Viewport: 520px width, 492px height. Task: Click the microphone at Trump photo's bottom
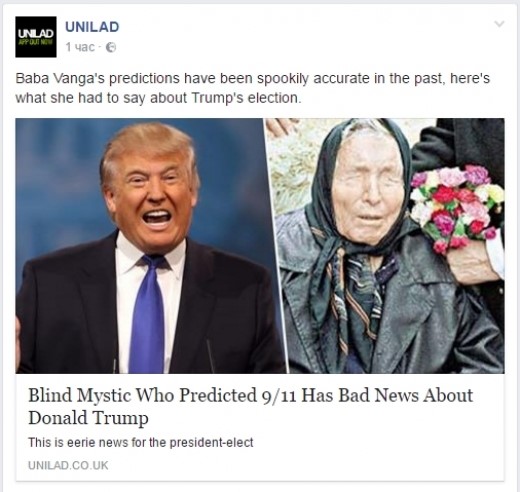pyautogui.click(x=211, y=356)
